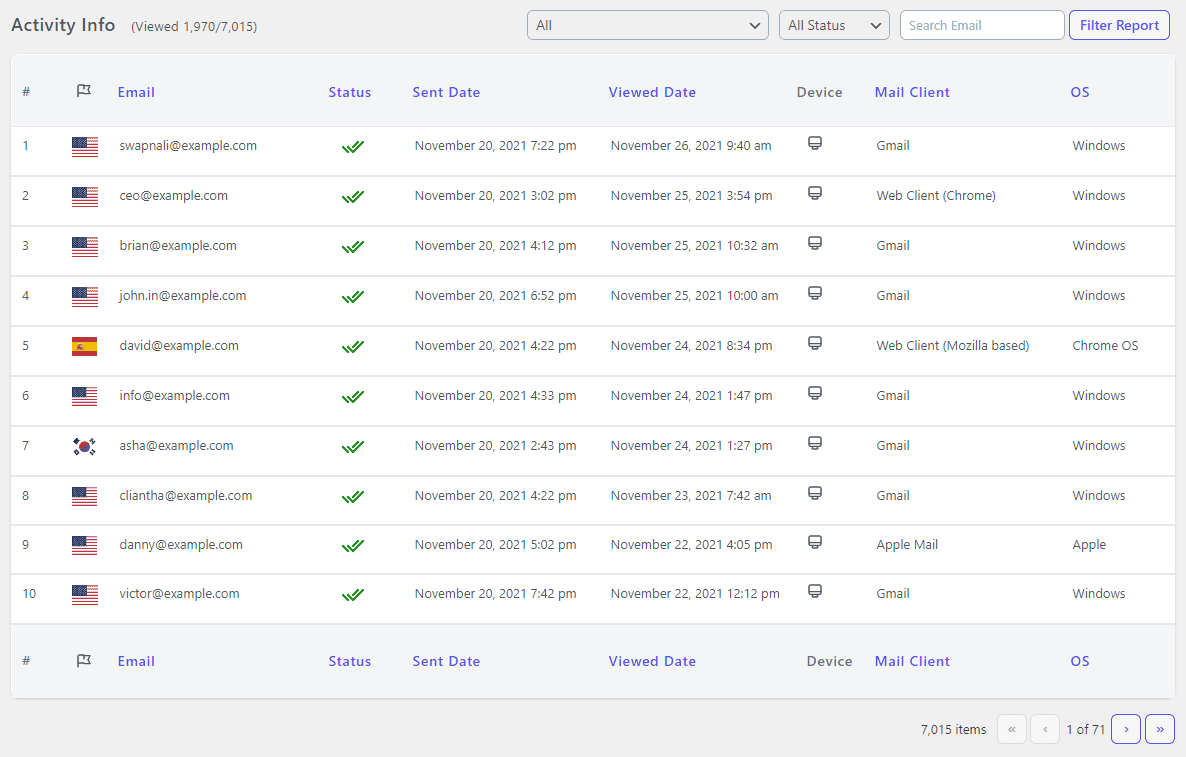
Task: Click the desktop device icon for info@example.com
Action: click(815, 392)
